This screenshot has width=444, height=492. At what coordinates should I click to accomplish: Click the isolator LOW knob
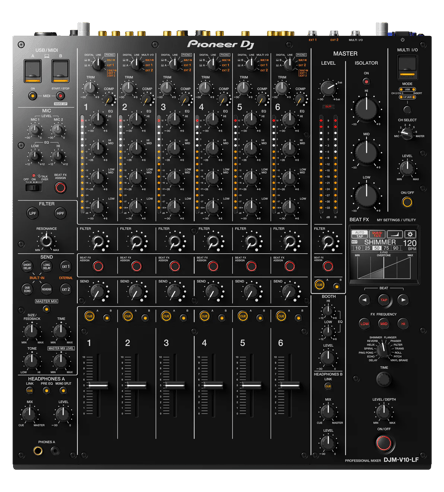click(x=366, y=195)
